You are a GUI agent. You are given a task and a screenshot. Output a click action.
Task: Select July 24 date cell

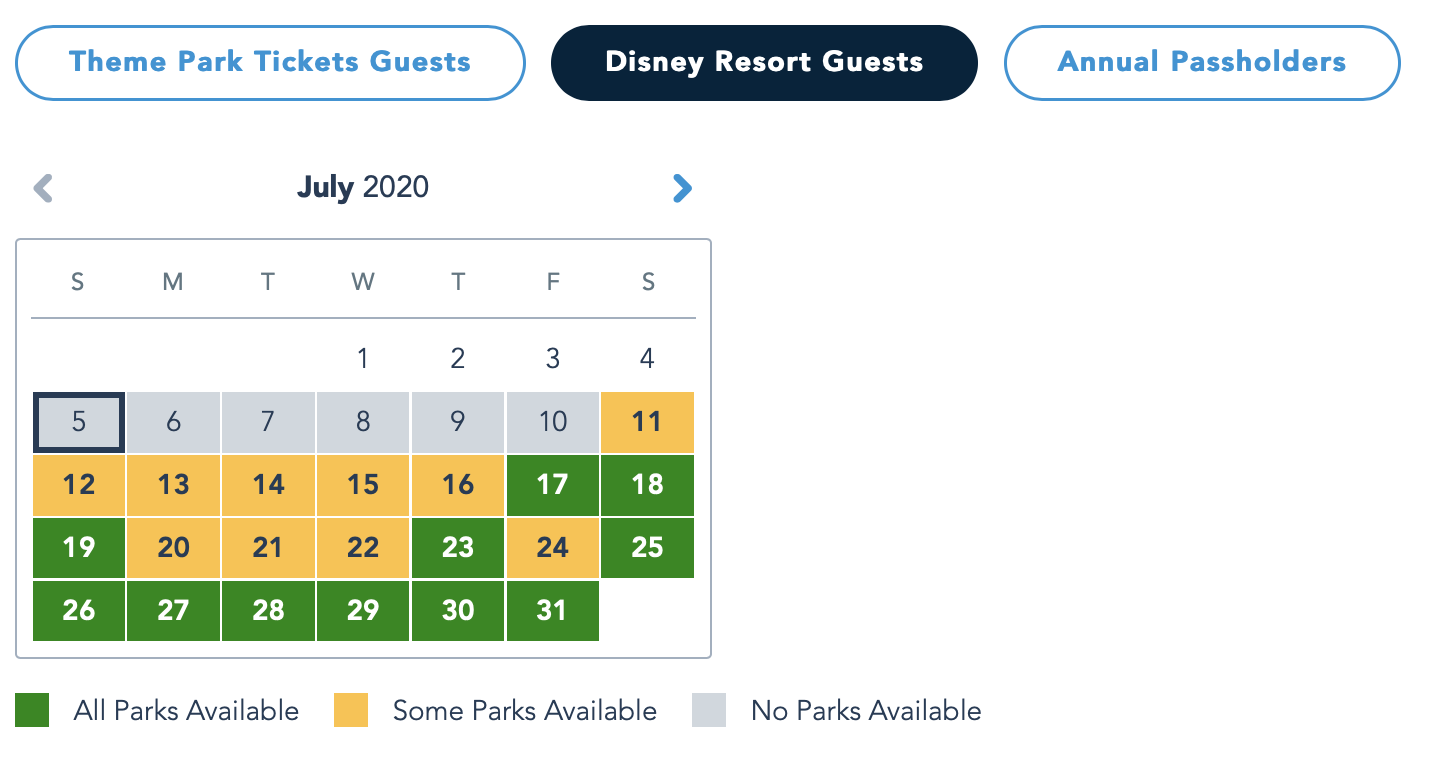tap(552, 547)
